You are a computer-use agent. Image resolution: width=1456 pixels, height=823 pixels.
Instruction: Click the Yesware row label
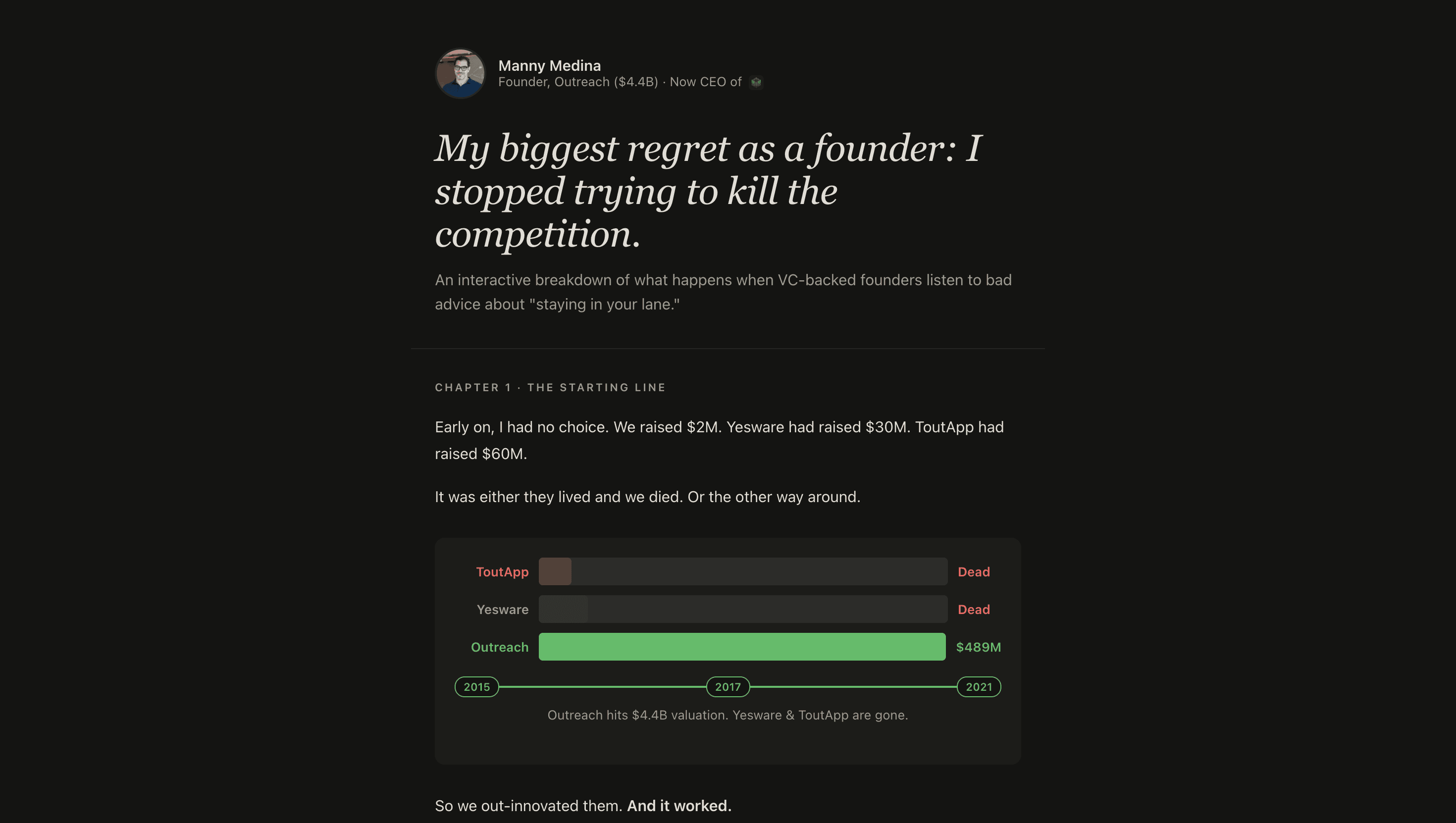[502, 610]
